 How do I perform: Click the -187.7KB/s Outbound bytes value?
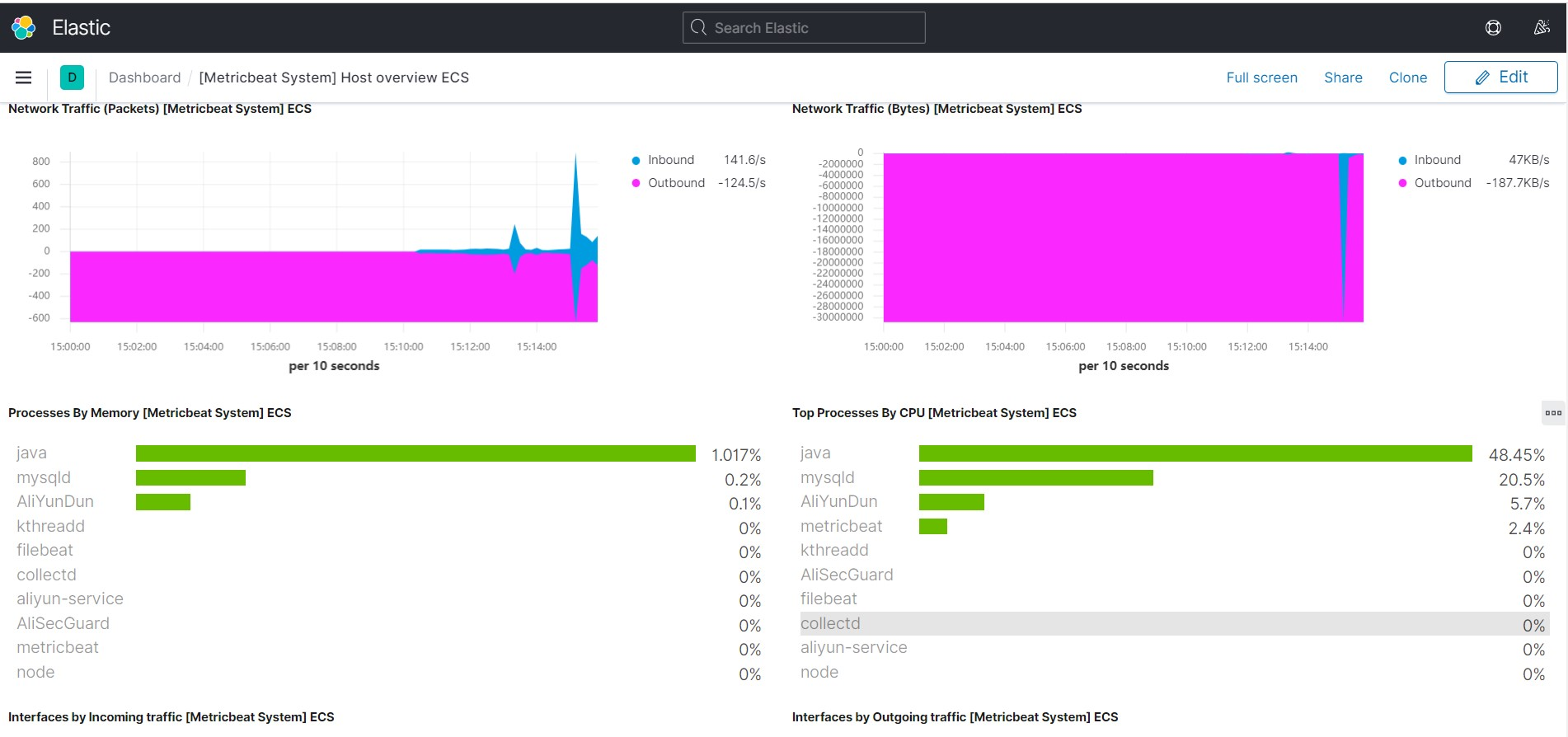[x=1518, y=183]
